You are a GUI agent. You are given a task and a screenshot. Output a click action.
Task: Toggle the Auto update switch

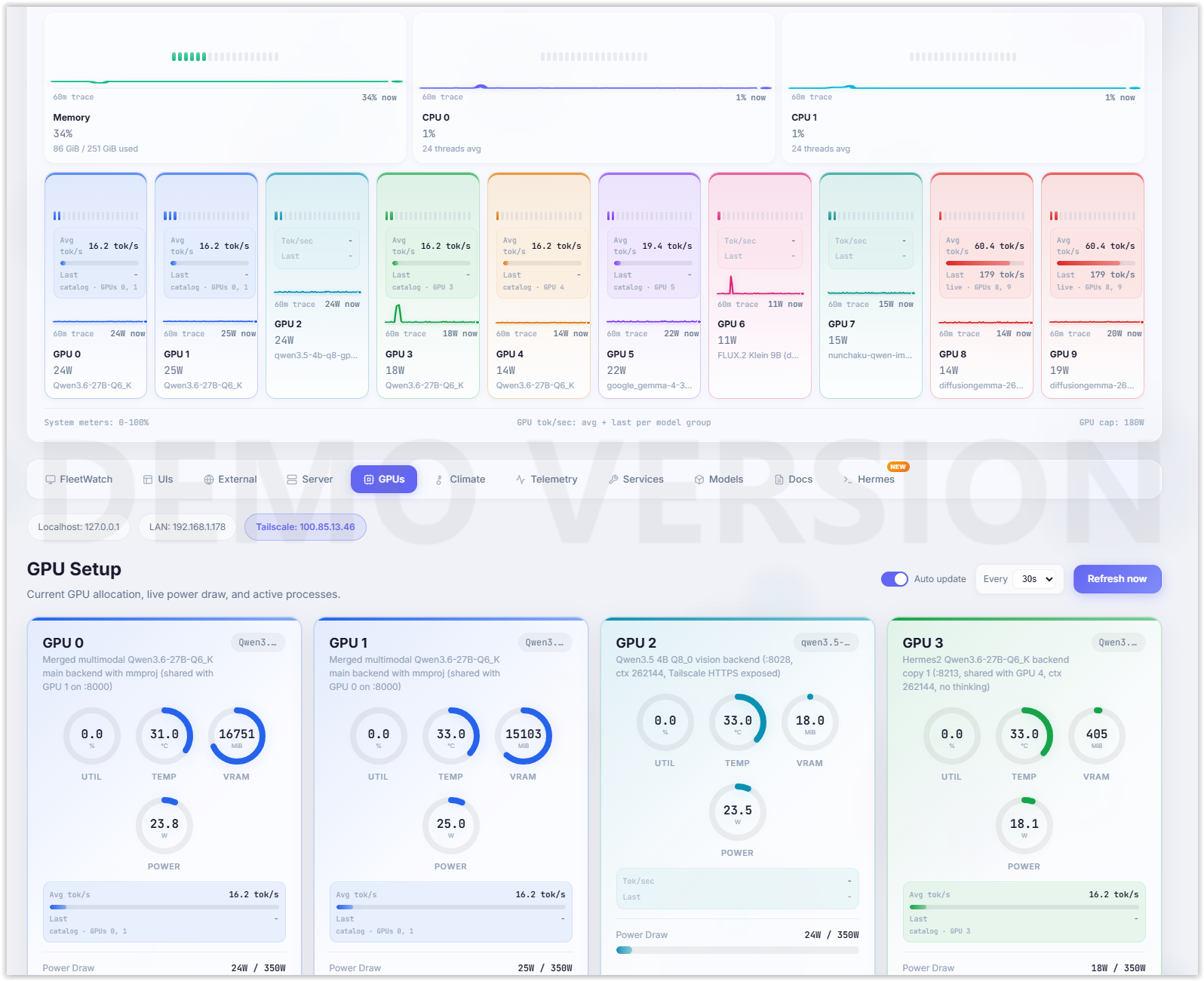[x=895, y=579]
